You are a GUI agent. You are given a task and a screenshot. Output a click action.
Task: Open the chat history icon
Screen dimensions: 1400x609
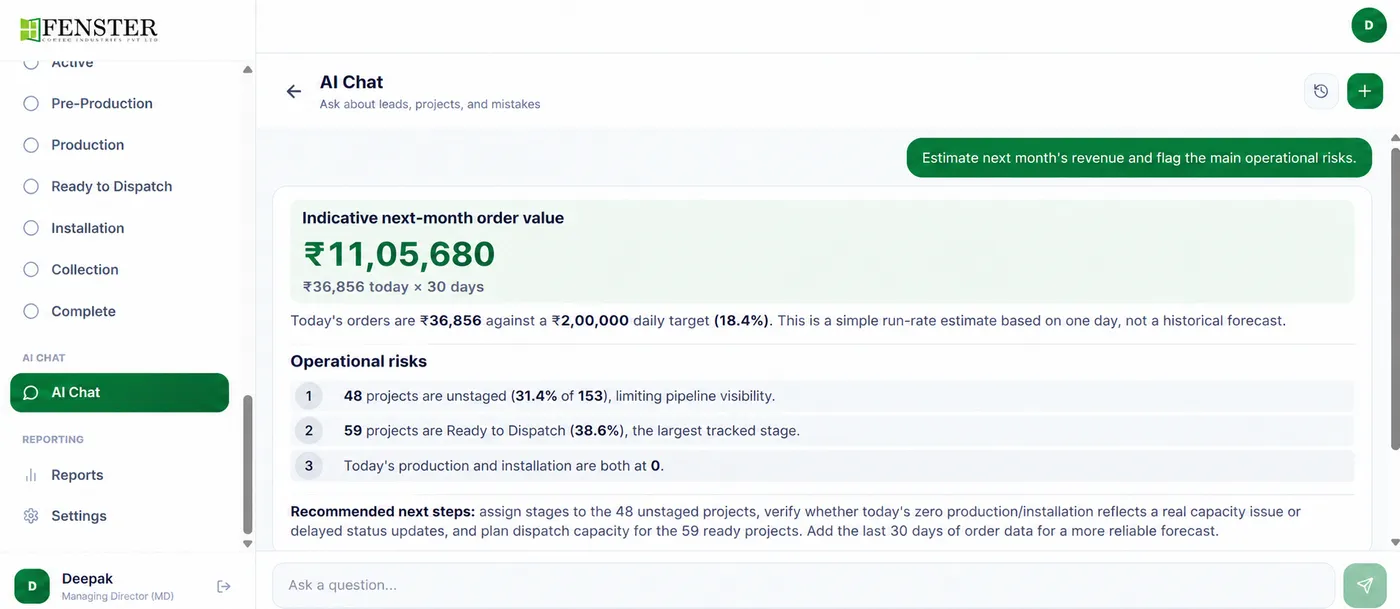pos(1321,91)
